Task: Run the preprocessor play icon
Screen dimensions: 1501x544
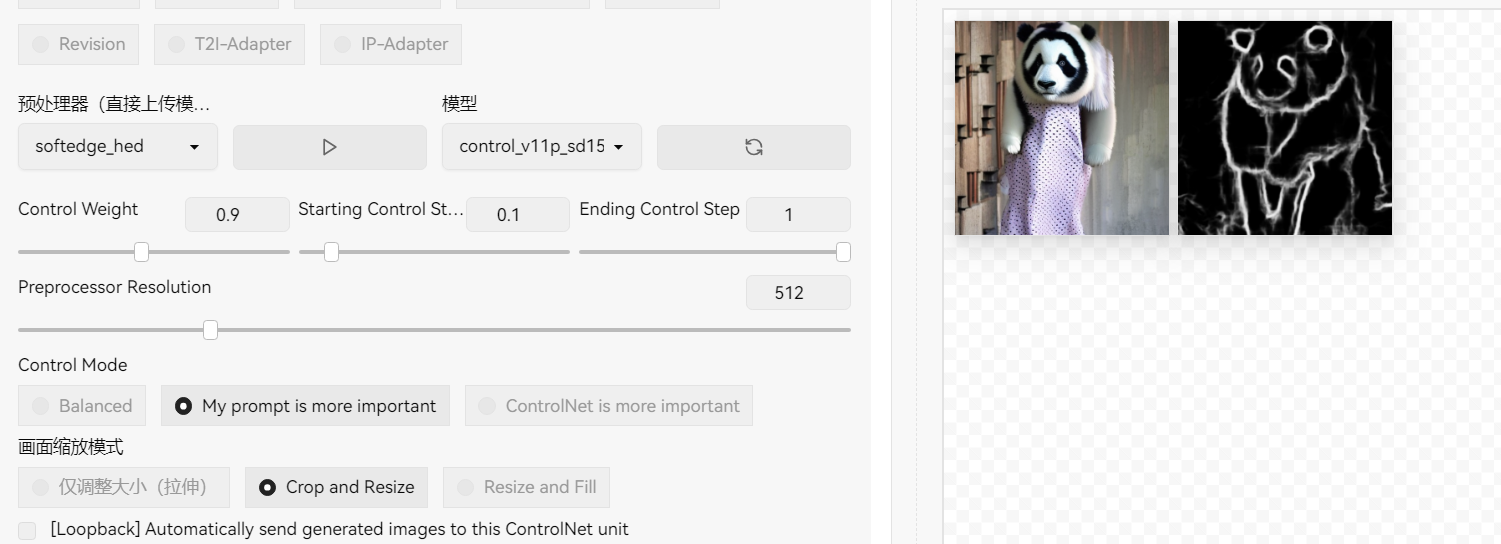Action: [329, 147]
